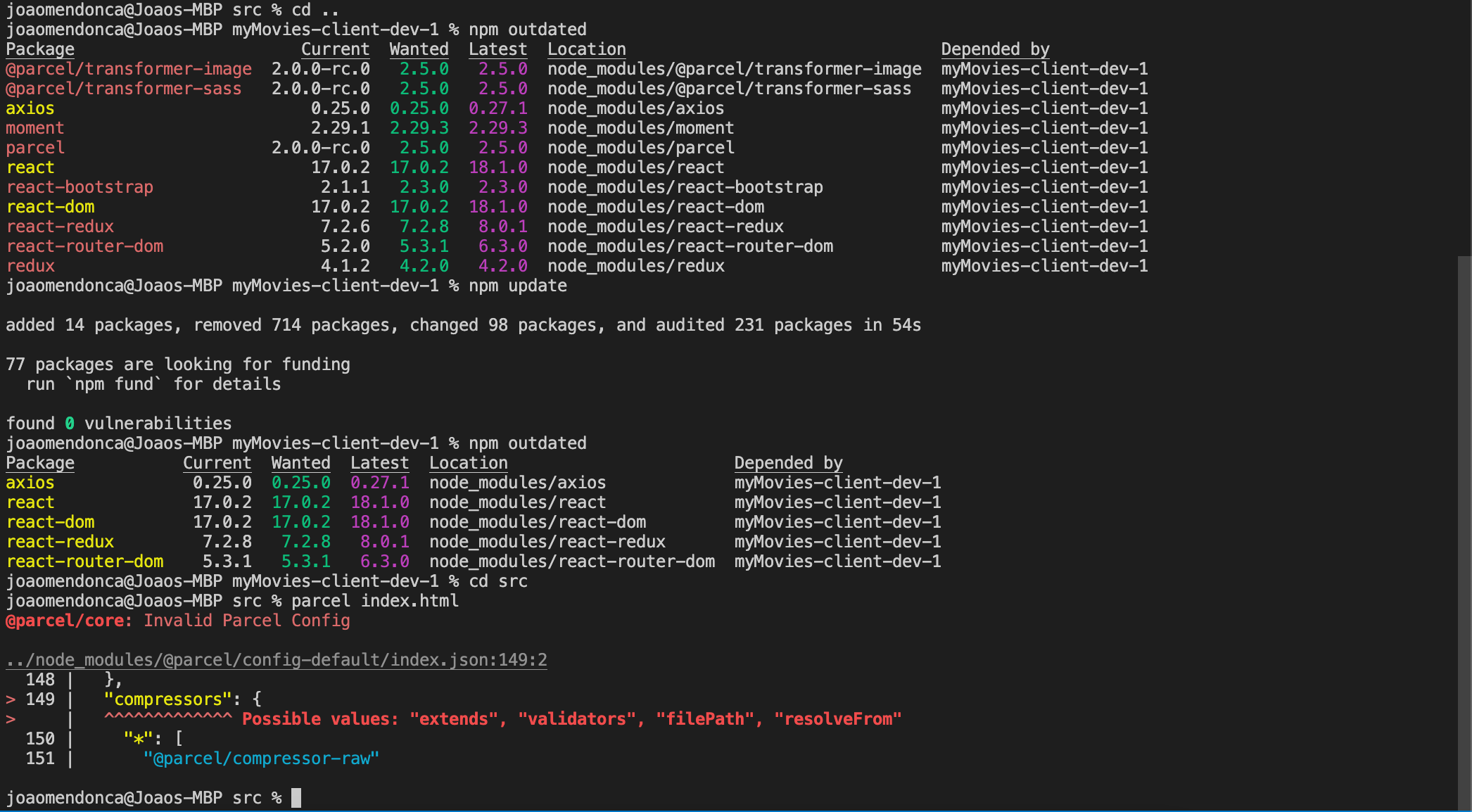Select the 'cd ..' command on the top line
The width and height of the screenshot is (1472, 812).
(x=316, y=10)
